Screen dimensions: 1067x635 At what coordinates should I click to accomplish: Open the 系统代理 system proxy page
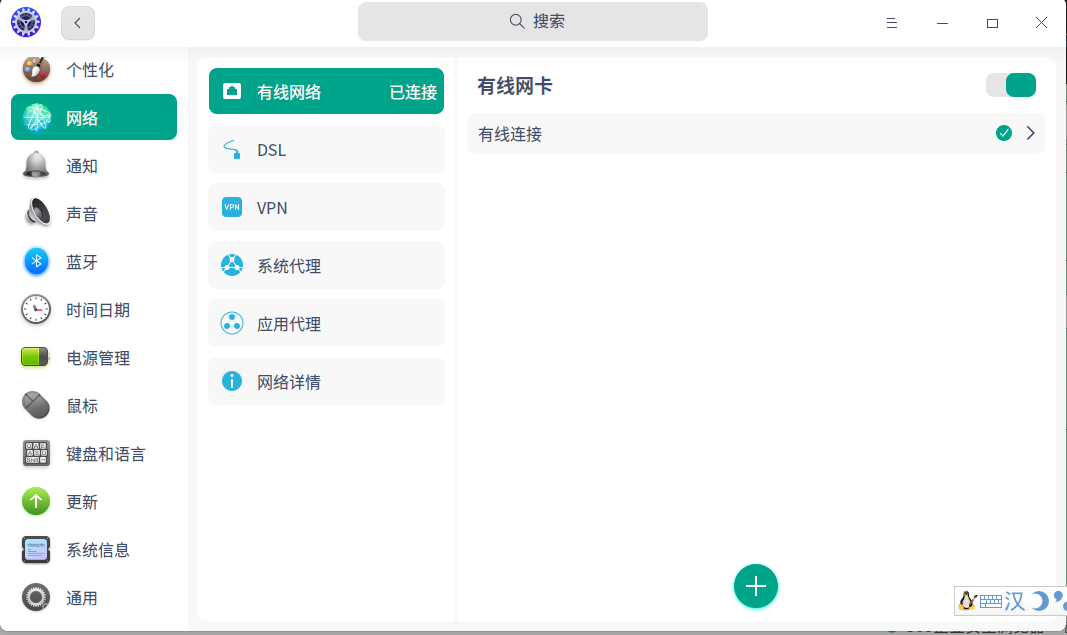tap(327, 265)
